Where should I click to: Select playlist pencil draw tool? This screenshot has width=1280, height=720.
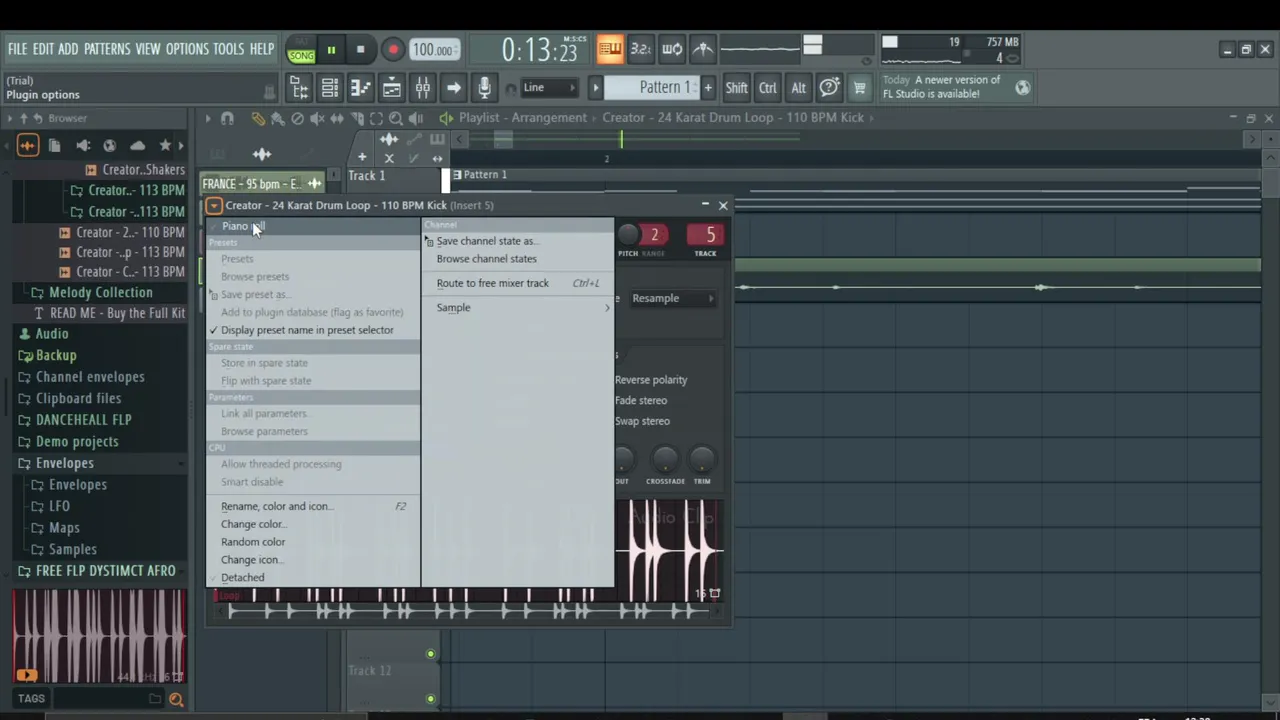click(258, 118)
